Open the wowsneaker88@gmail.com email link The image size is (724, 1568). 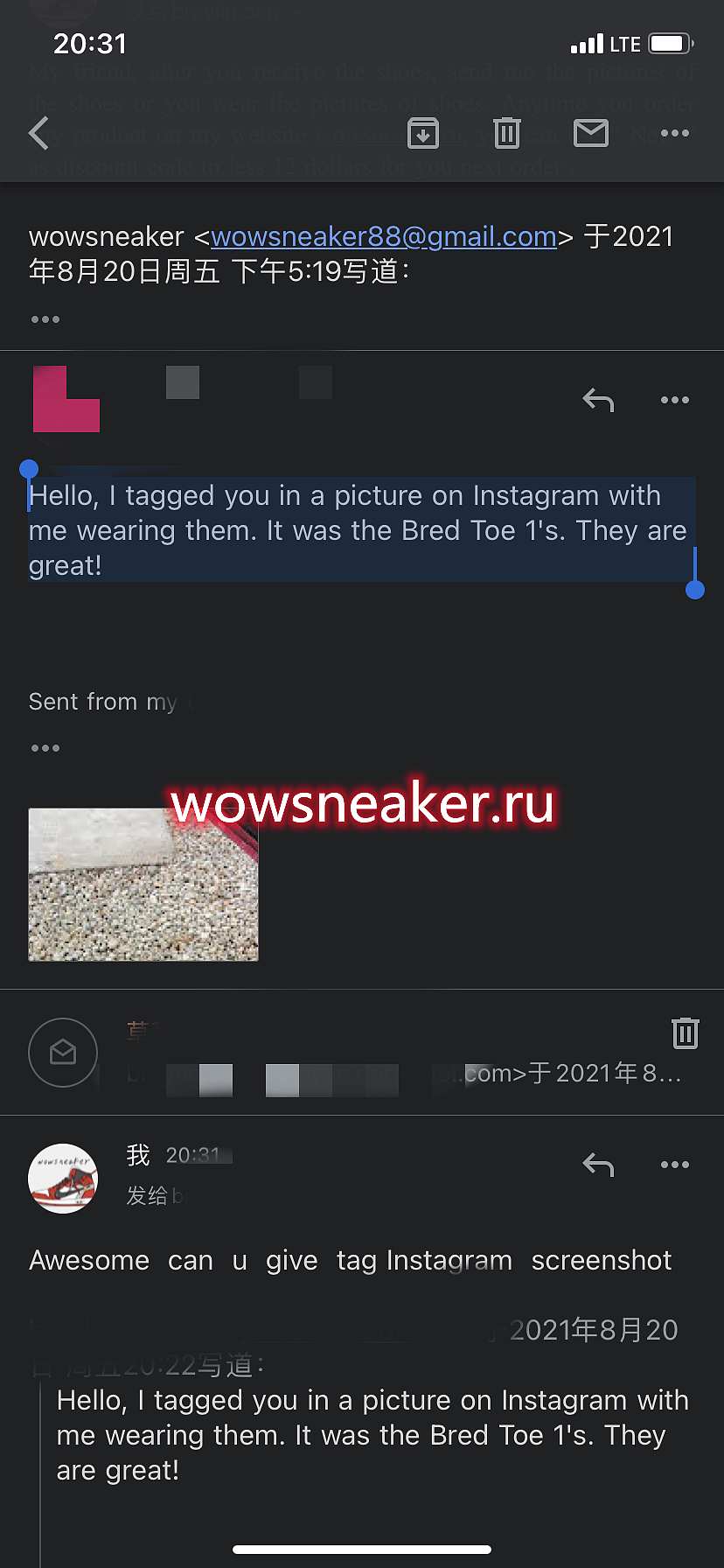pyautogui.click(x=384, y=236)
